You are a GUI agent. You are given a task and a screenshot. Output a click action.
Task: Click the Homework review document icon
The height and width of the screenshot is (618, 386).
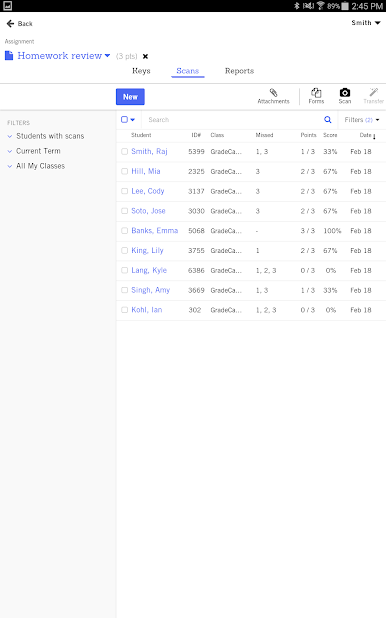9,56
